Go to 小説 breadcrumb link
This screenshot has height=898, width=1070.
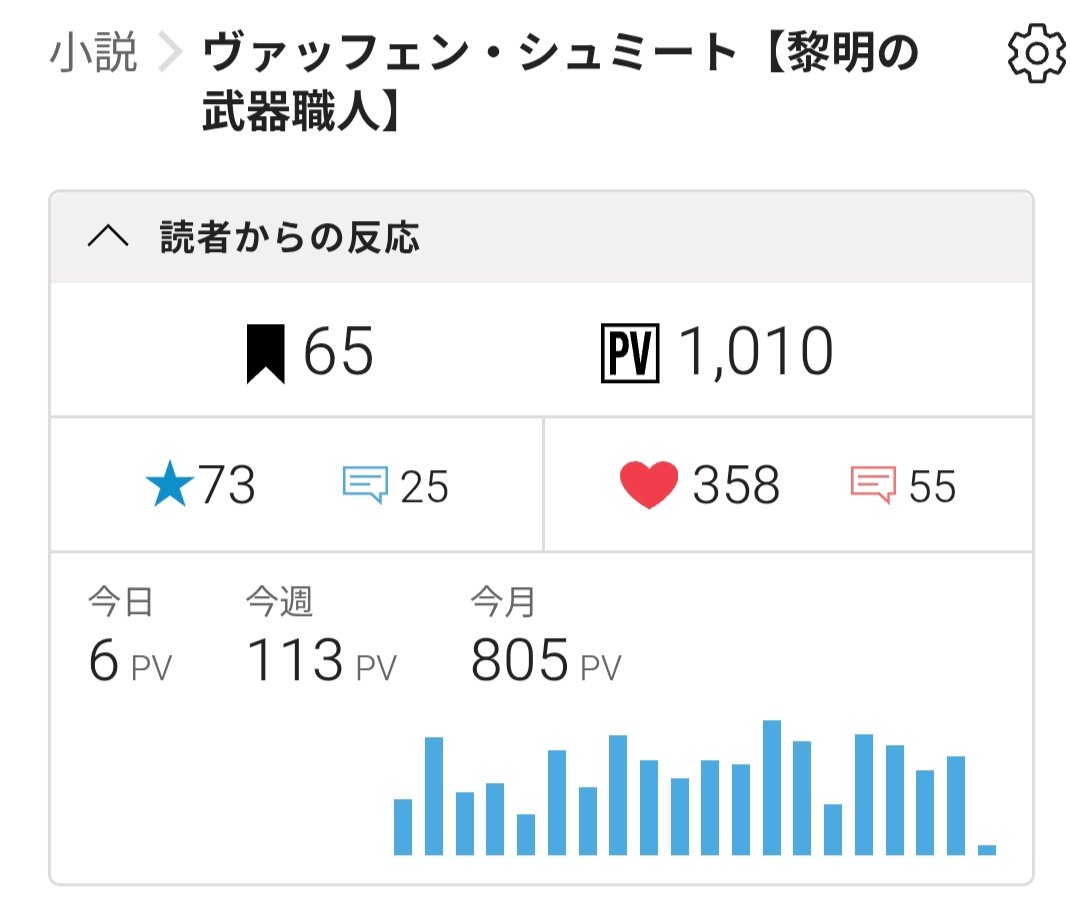pos(93,53)
